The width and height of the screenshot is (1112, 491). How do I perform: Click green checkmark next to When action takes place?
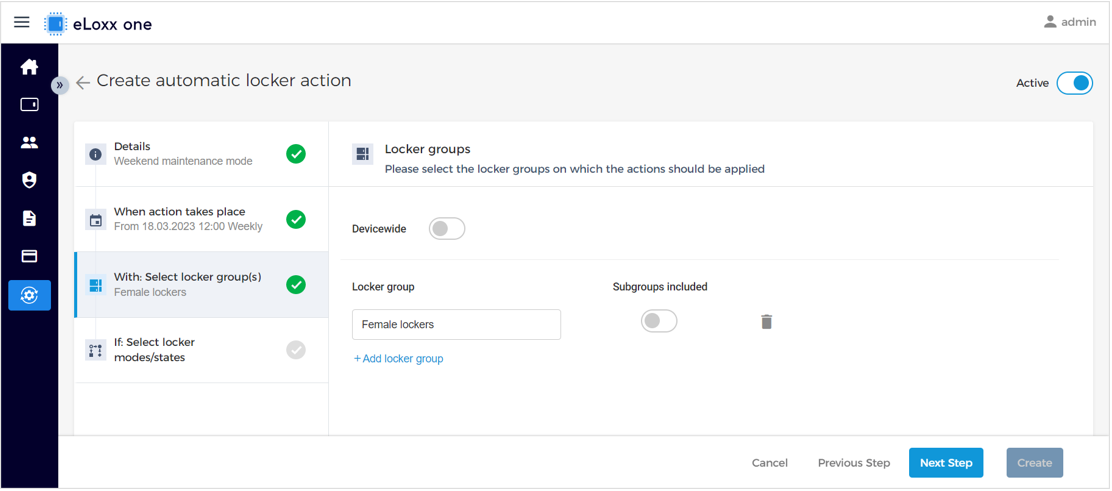point(296,219)
